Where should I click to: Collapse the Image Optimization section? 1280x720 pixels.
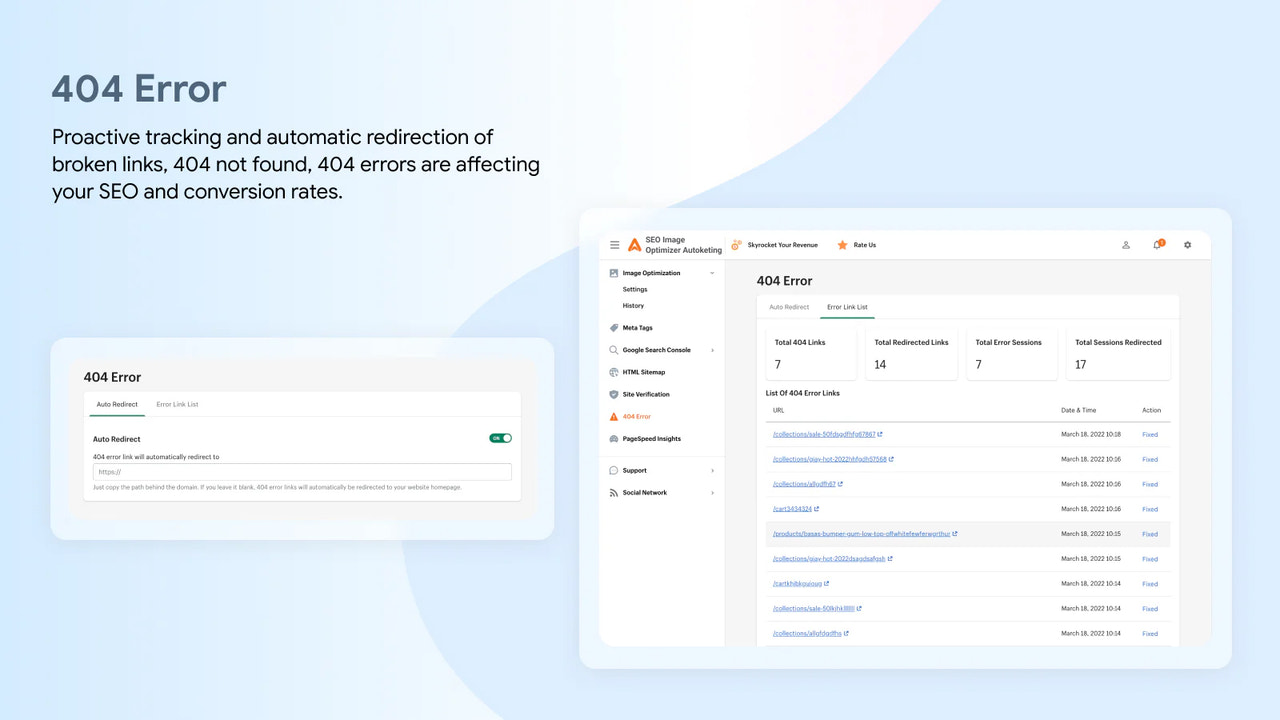[x=714, y=272]
